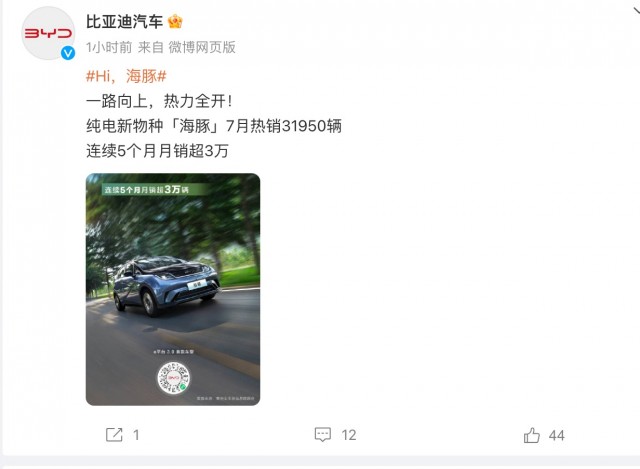
Task: Open the BYD logo profile avatar
Action: [48, 33]
